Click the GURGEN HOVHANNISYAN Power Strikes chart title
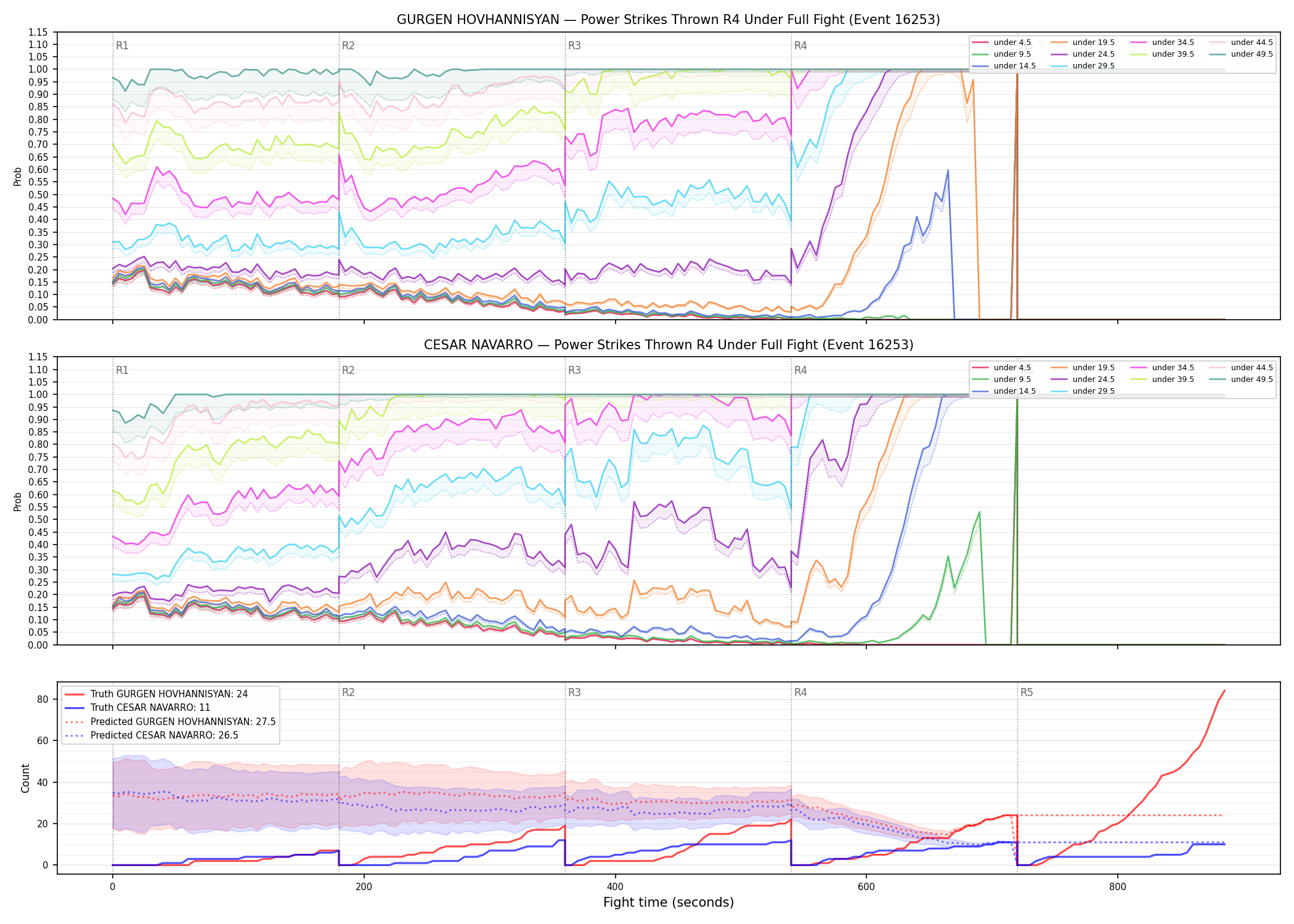1294x924 pixels. [x=668, y=20]
